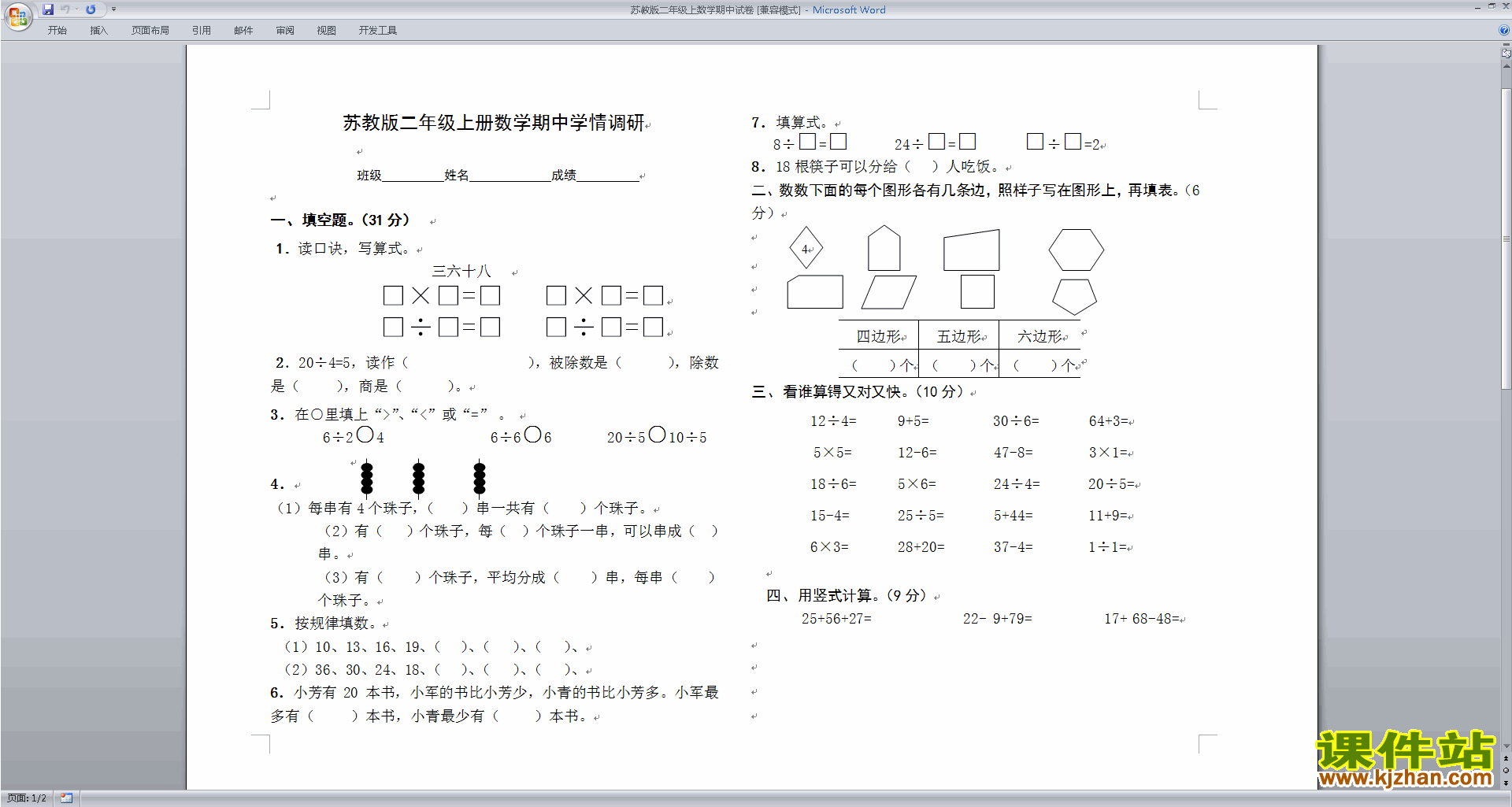1512x807 pixels.
Task: Click the table cell 六边形
Action: (x=1039, y=336)
